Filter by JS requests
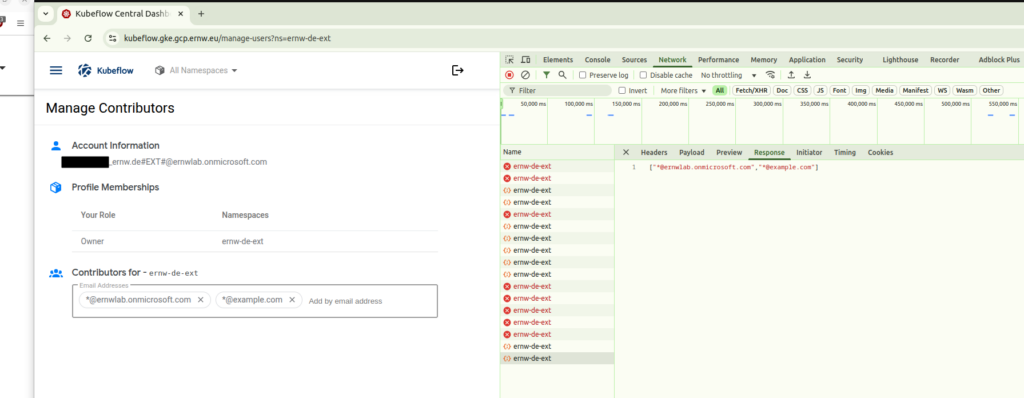Viewport: 1024px width, 398px height. click(x=820, y=91)
